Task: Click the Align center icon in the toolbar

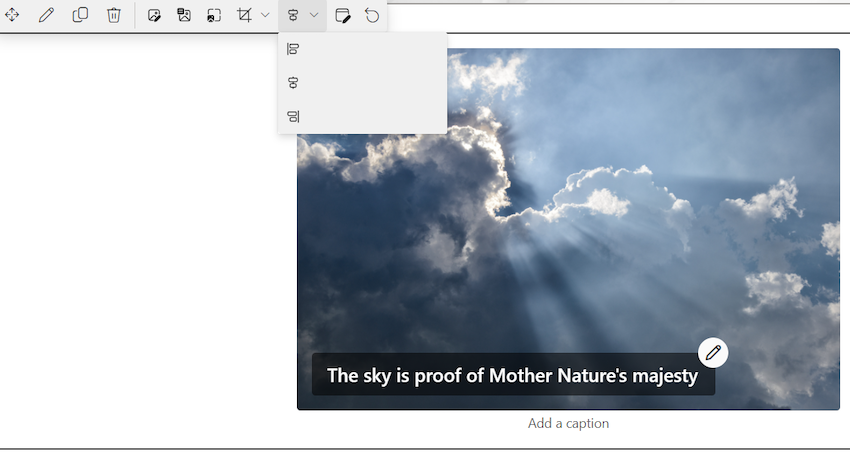Action: pos(293,15)
